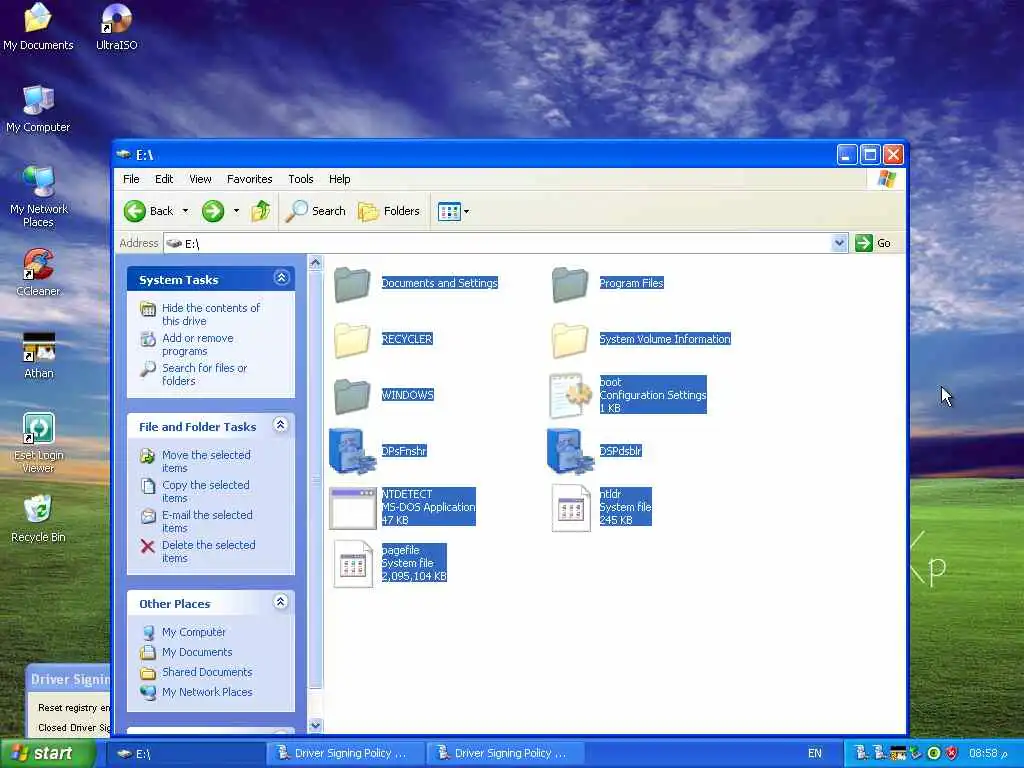The height and width of the screenshot is (768, 1024).
Task: Click side pane scrollbar down arrow
Action: point(315,726)
